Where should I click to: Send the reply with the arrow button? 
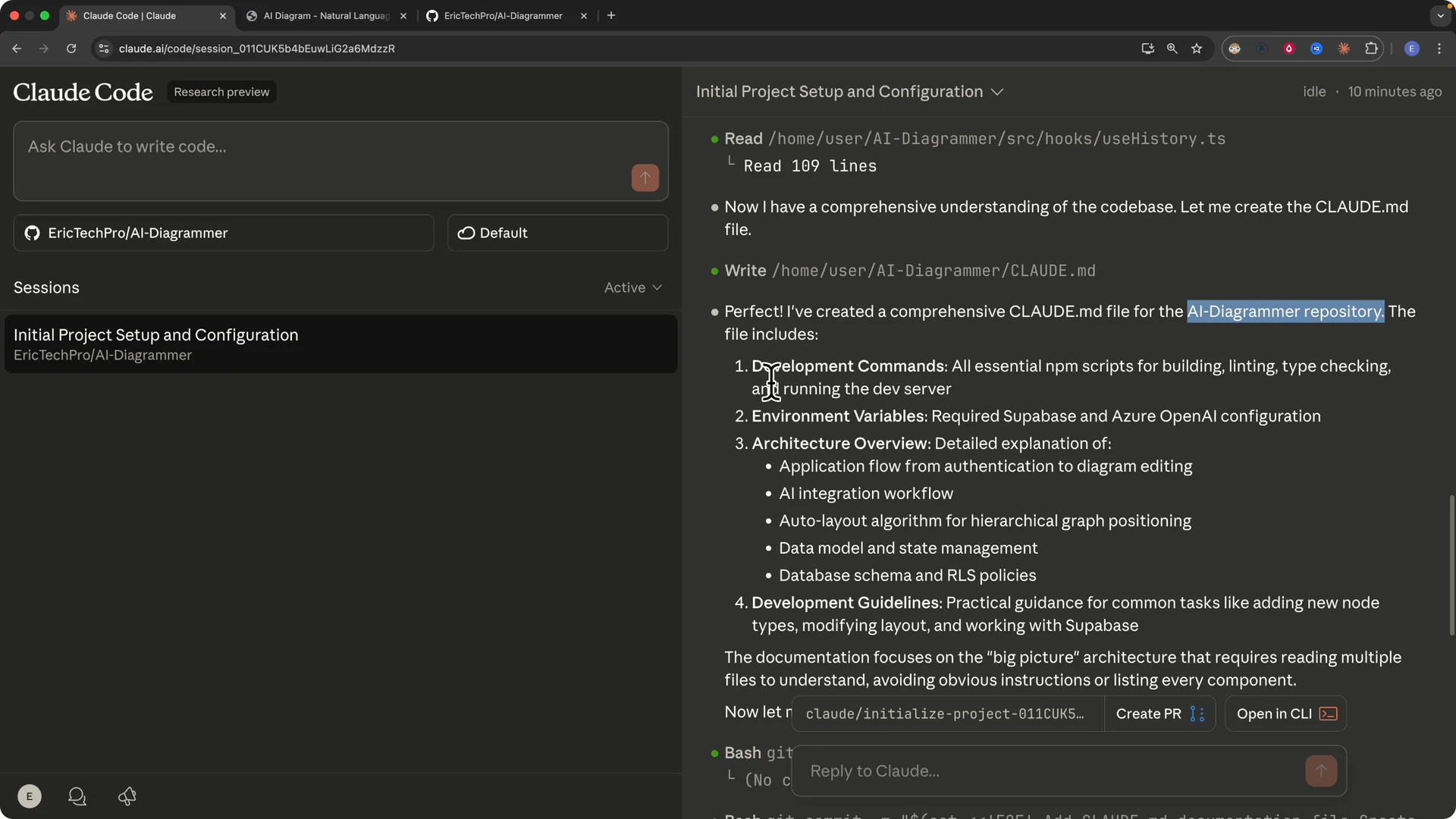[x=1321, y=771]
